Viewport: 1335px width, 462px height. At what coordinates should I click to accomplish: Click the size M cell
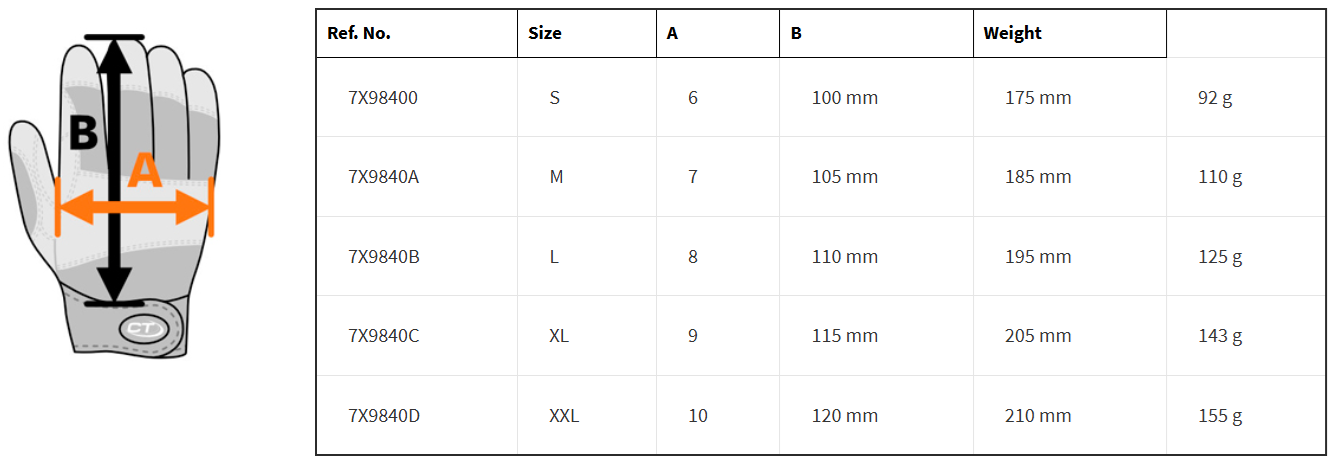click(x=556, y=177)
